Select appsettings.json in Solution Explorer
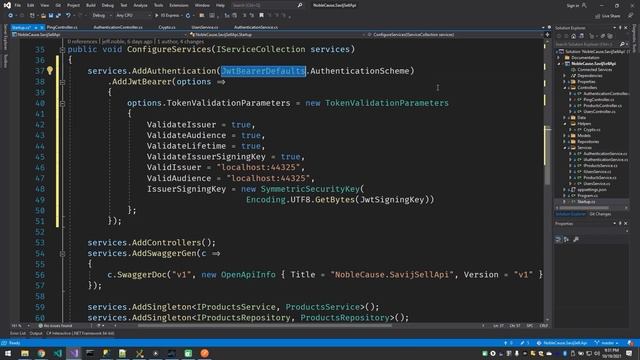This screenshot has width=640, height=360. click(x=591, y=190)
